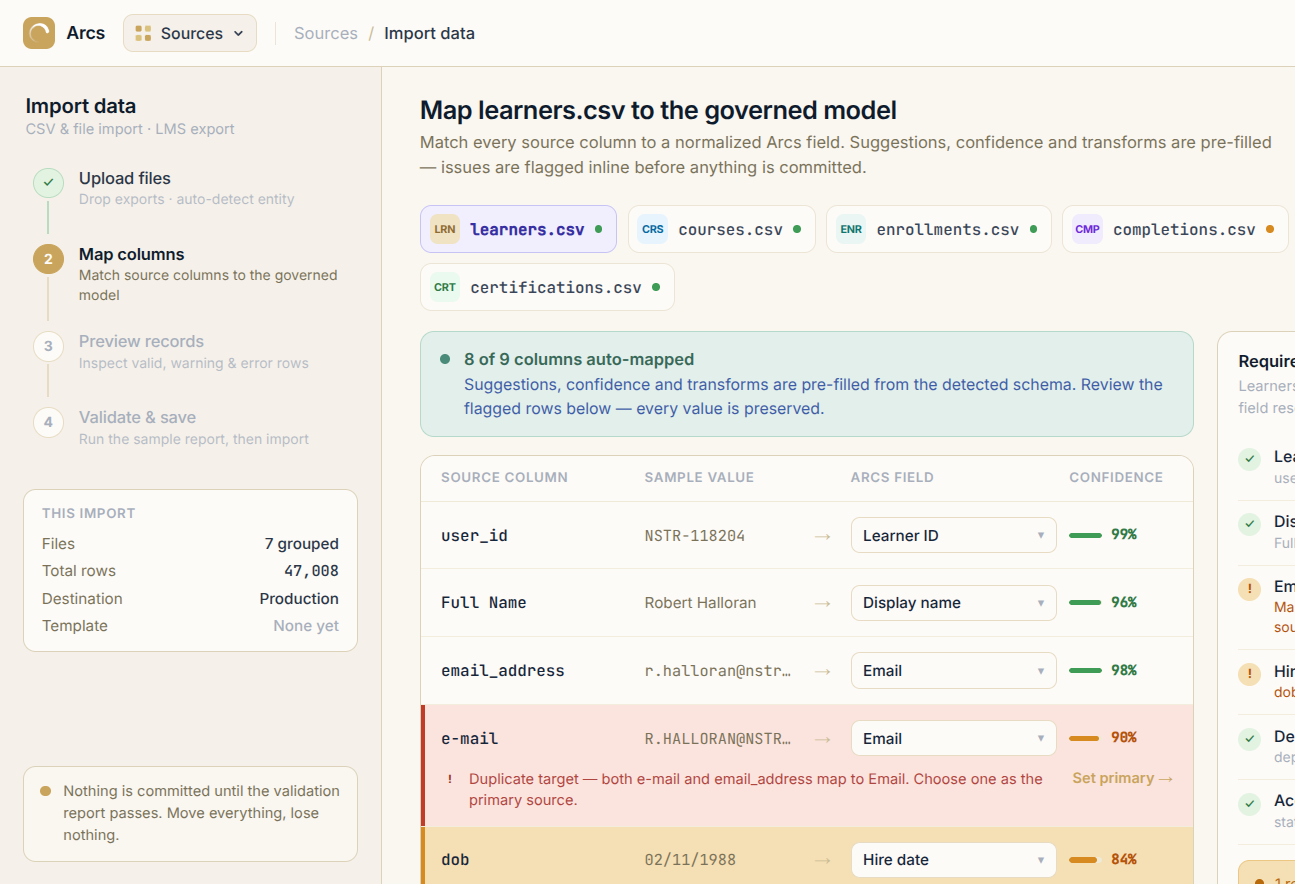Click the duplicate target warning exclamation icon

tap(450, 779)
